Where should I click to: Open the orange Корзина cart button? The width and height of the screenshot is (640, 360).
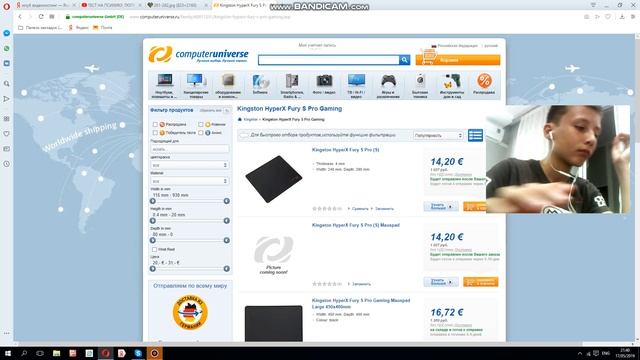tap(458, 60)
